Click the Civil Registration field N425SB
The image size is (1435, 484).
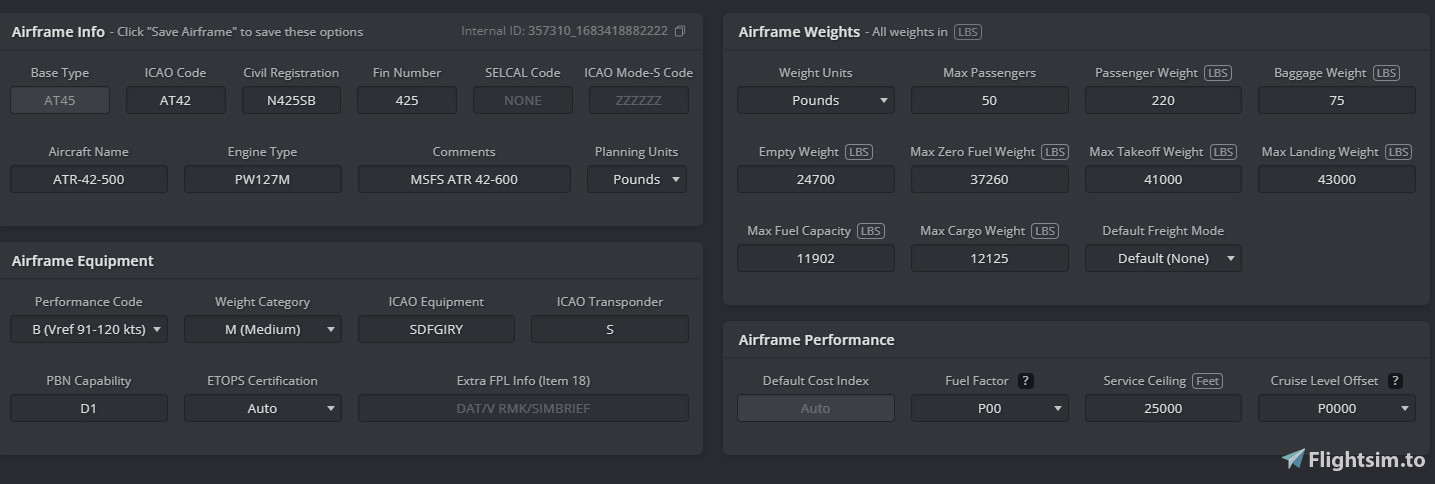tap(291, 100)
